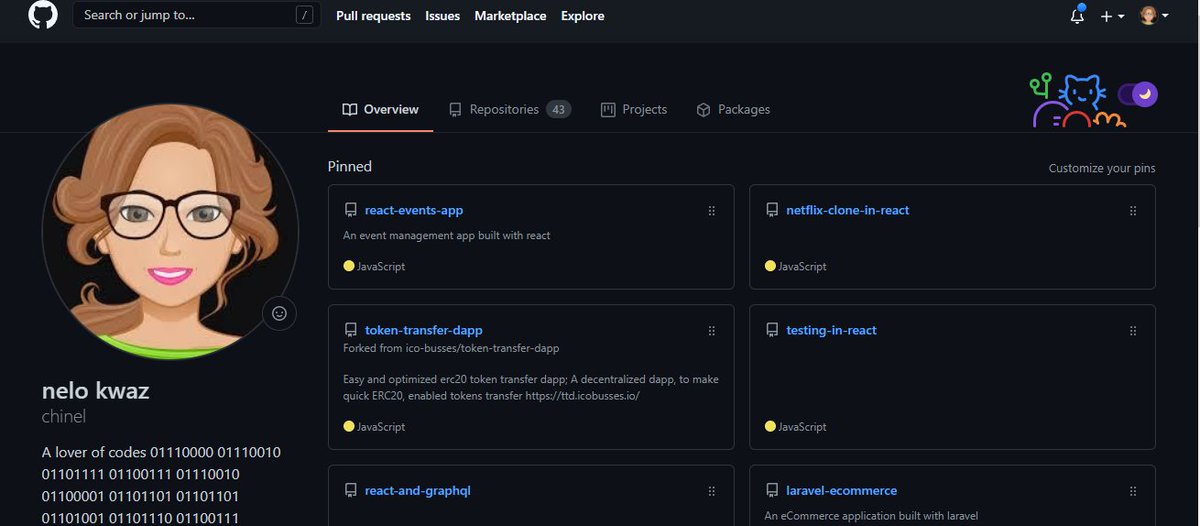Switch to the Repositories tab
Viewport: 1200px width, 526px height.
click(510, 110)
